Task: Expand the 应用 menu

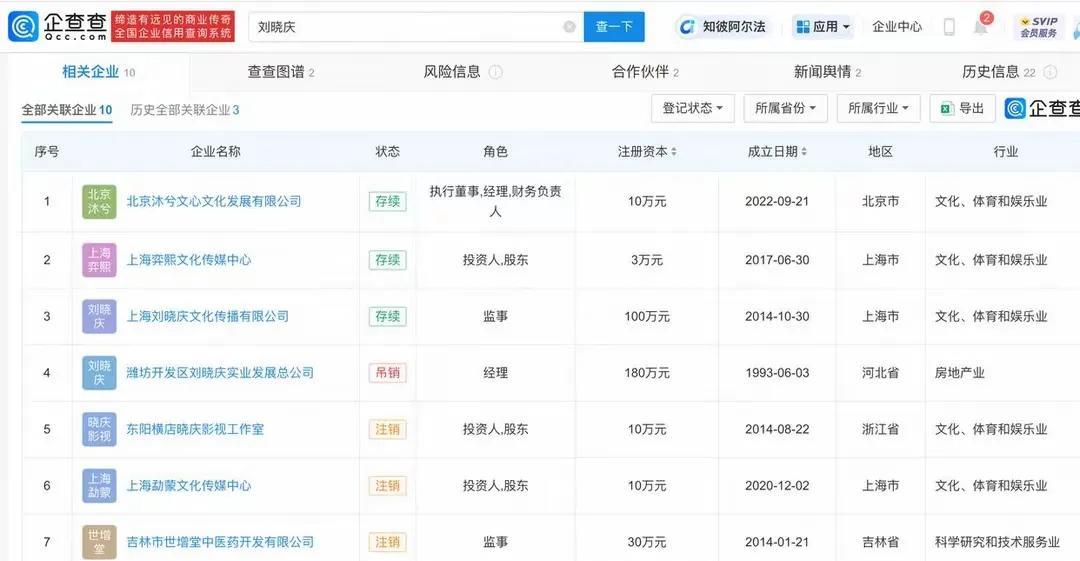Action: pos(823,27)
